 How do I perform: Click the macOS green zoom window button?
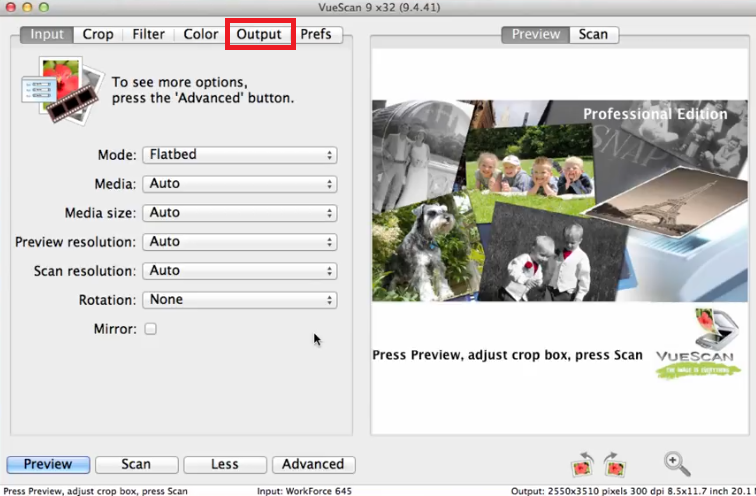pyautogui.click(x=44, y=7)
